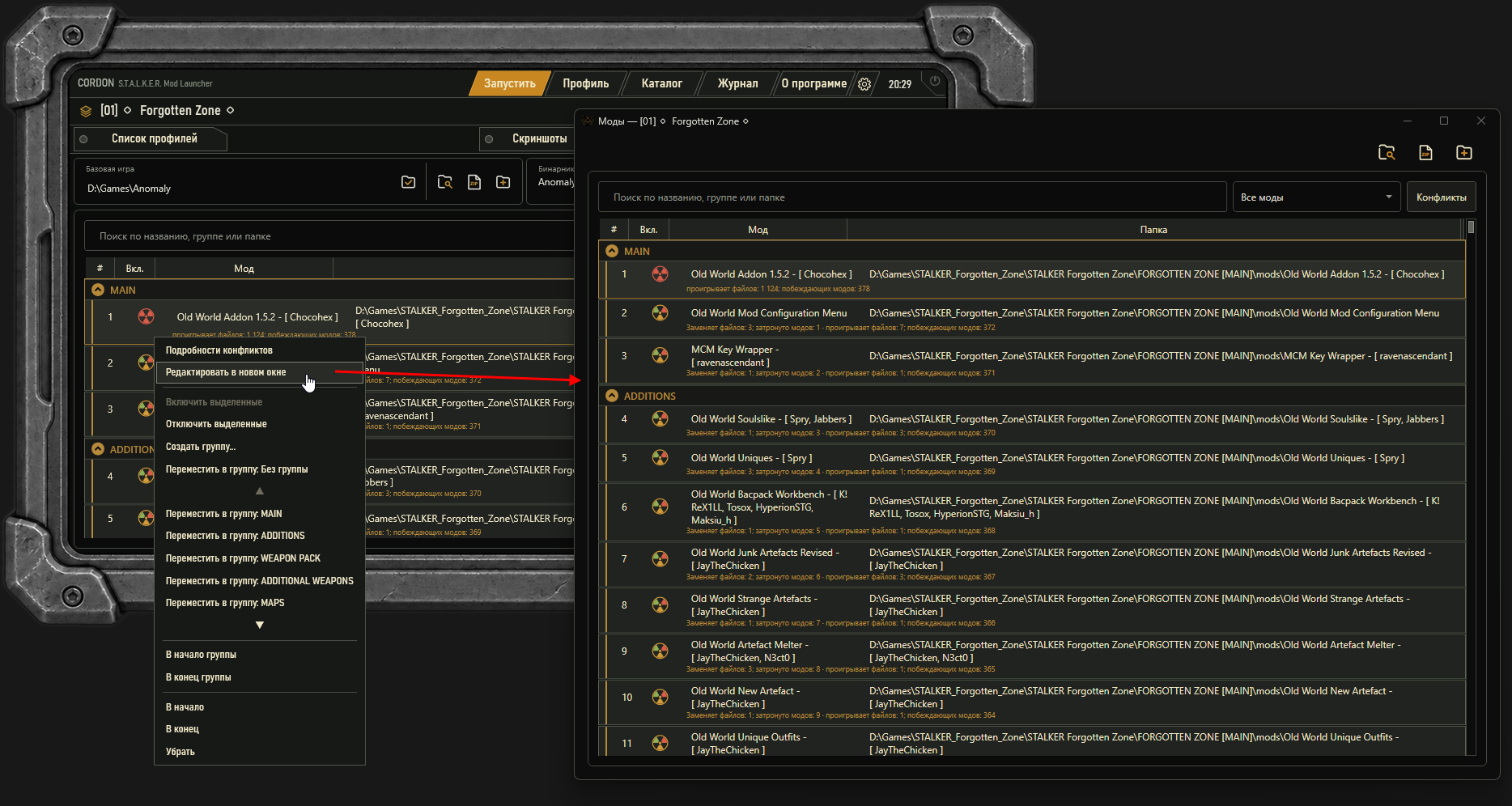1512x806 pixels.
Task: Open the Все моды filter dropdown
Action: click(x=1316, y=197)
